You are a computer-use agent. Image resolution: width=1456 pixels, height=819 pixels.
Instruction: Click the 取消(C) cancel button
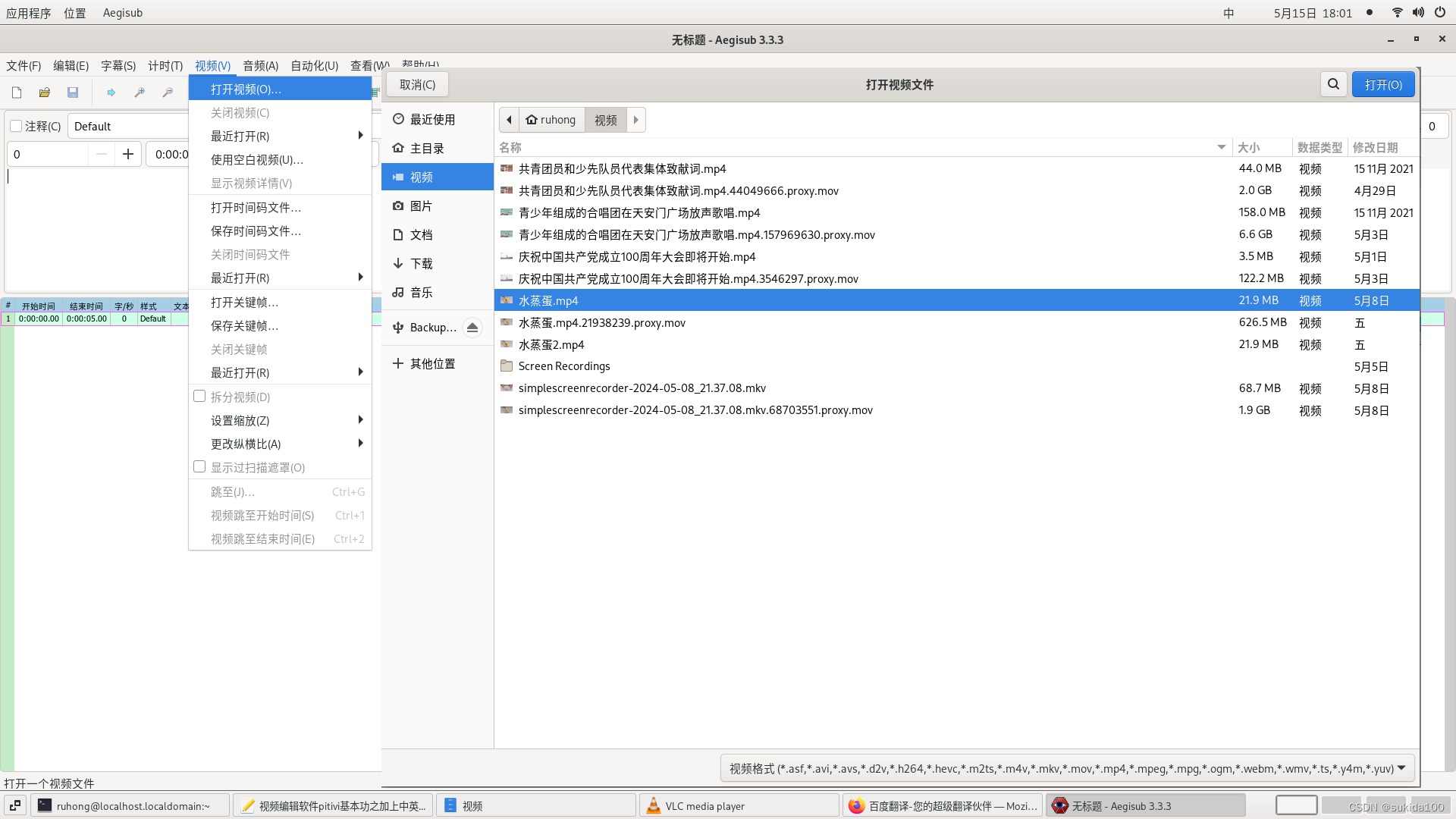point(417,84)
